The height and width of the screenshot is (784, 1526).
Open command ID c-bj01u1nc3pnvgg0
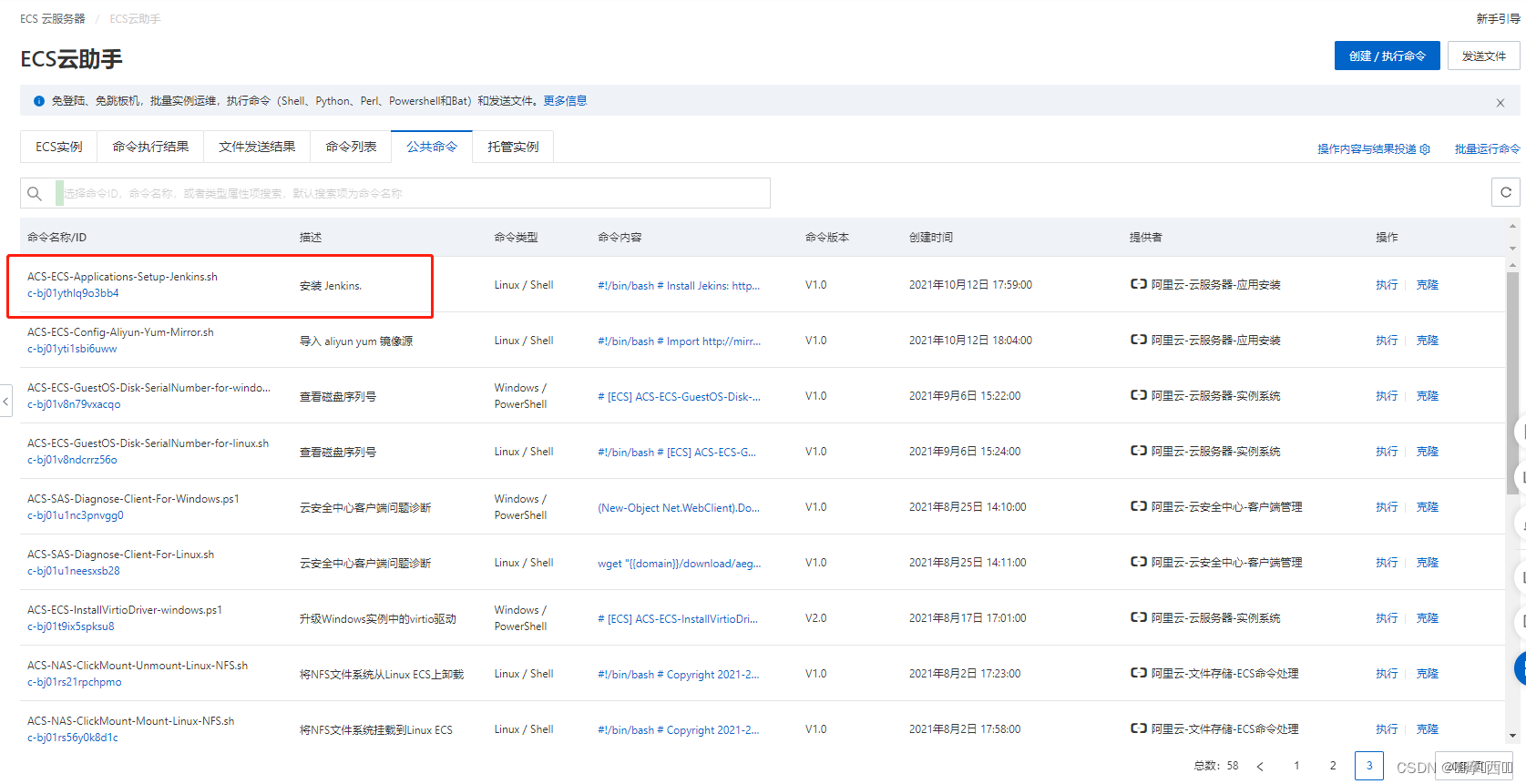76,515
